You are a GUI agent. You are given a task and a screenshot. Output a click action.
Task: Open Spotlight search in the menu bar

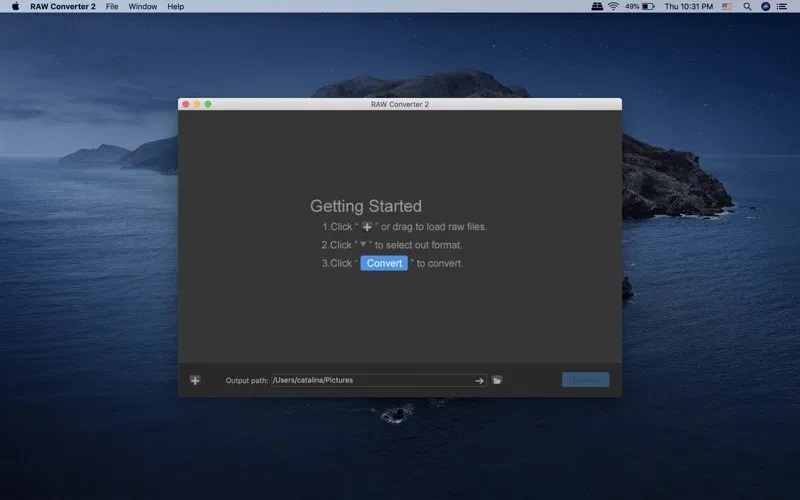[747, 6]
